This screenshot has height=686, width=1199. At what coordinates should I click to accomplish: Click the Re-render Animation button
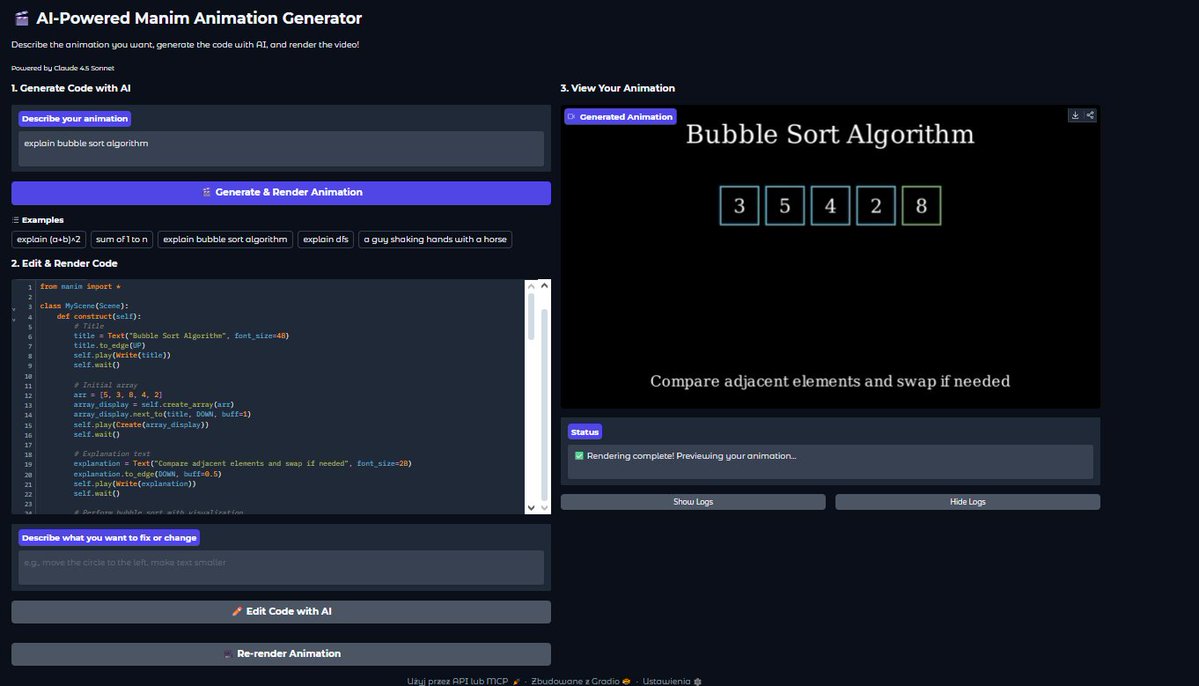(x=281, y=654)
